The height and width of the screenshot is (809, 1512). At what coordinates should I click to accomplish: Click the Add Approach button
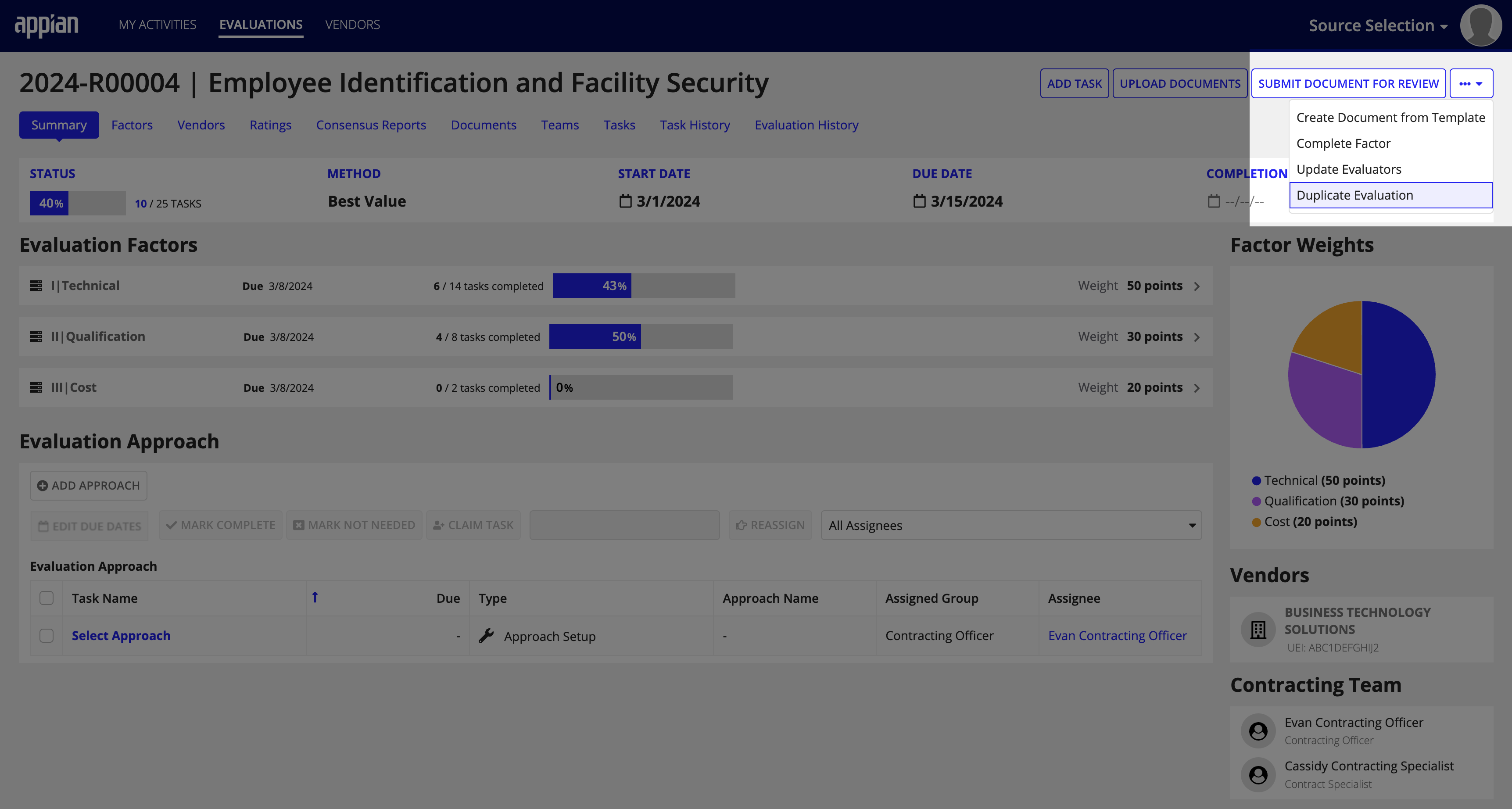point(89,485)
